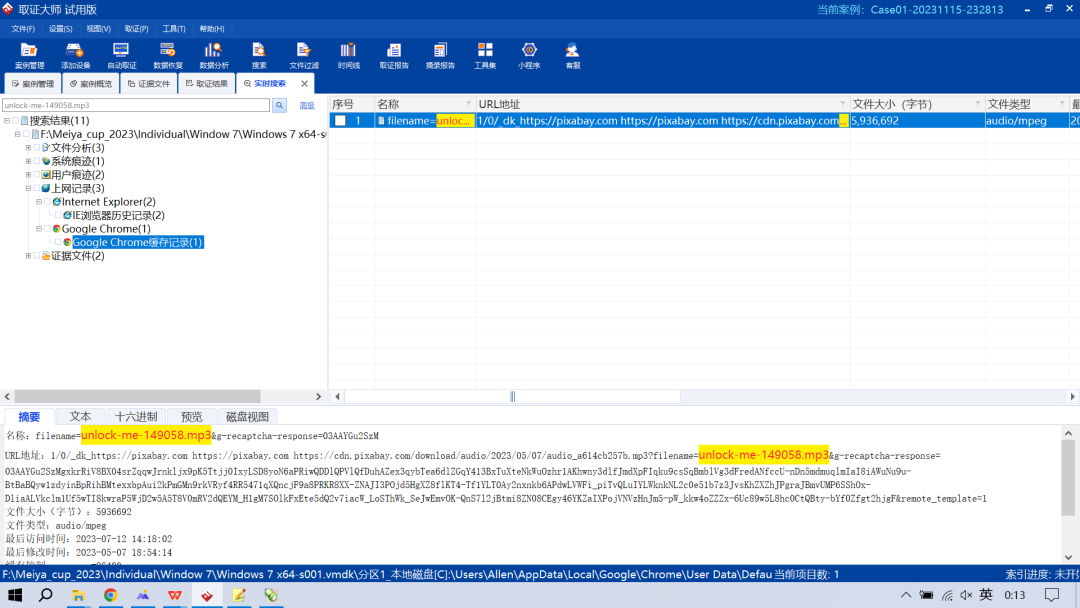
Task: Switch to 磁盘视图 tab
Action: coord(247,417)
